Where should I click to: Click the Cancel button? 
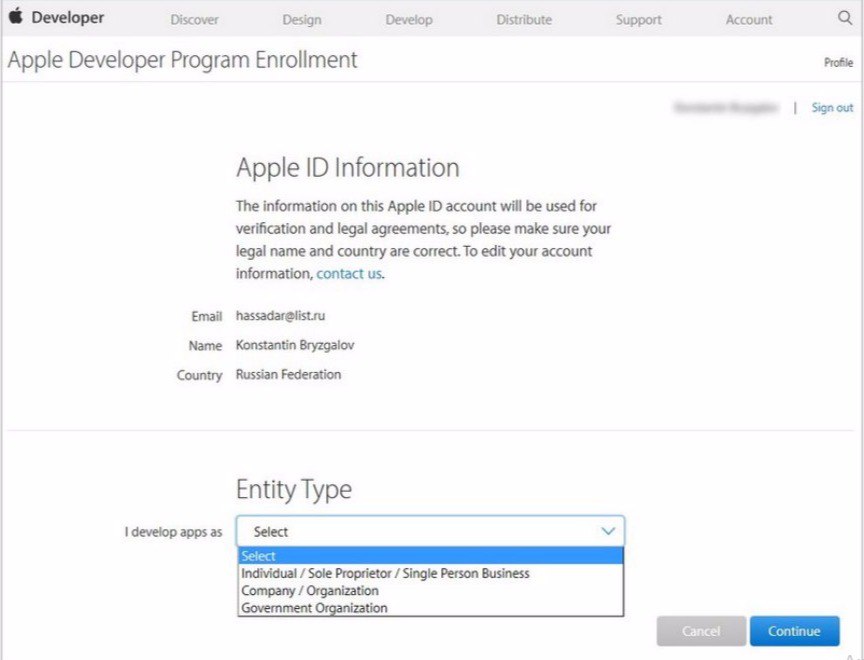click(x=701, y=631)
